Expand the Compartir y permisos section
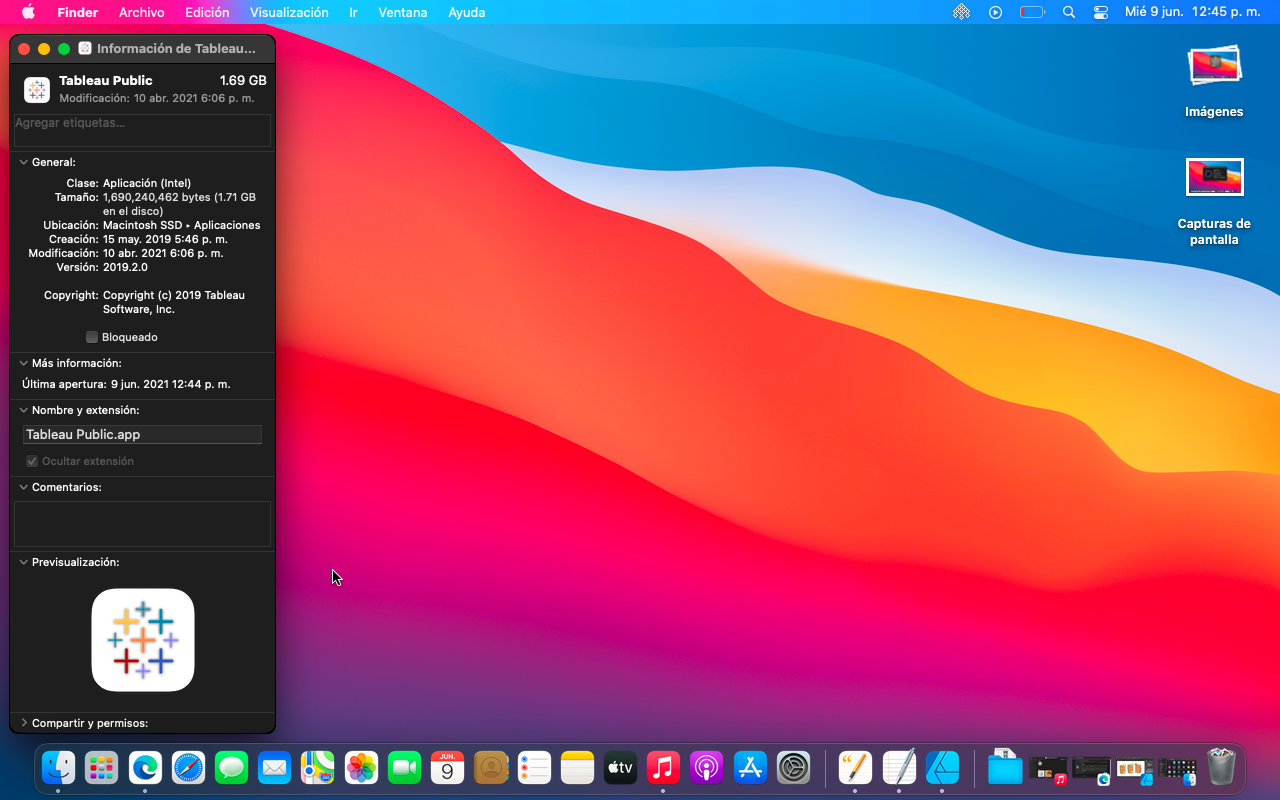 (23, 723)
